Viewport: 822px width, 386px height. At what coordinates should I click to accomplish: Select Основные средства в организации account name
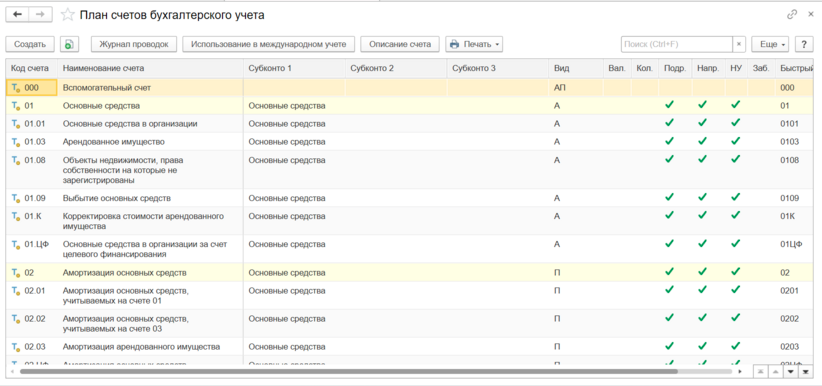coord(130,124)
